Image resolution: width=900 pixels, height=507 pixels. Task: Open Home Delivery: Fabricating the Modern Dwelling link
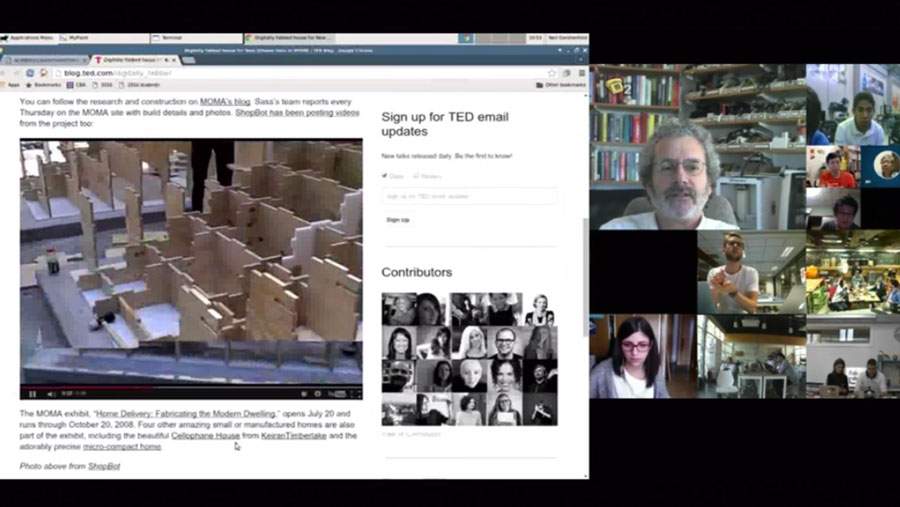coord(185,413)
